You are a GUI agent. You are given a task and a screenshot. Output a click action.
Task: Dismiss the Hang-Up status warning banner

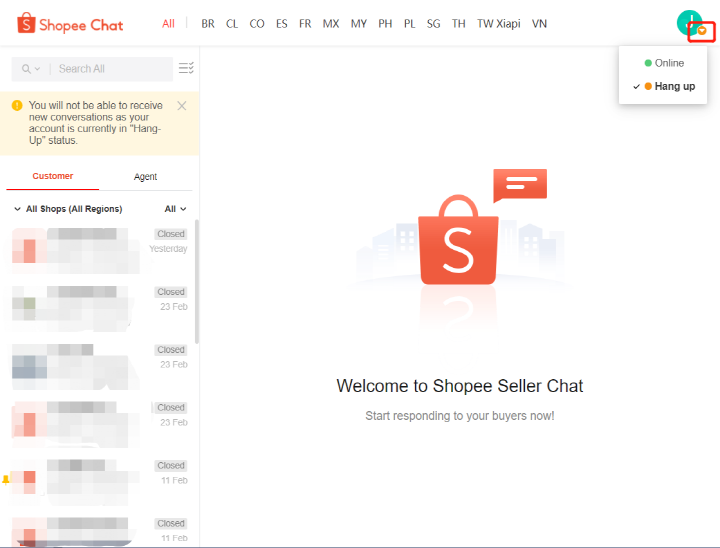[181, 106]
